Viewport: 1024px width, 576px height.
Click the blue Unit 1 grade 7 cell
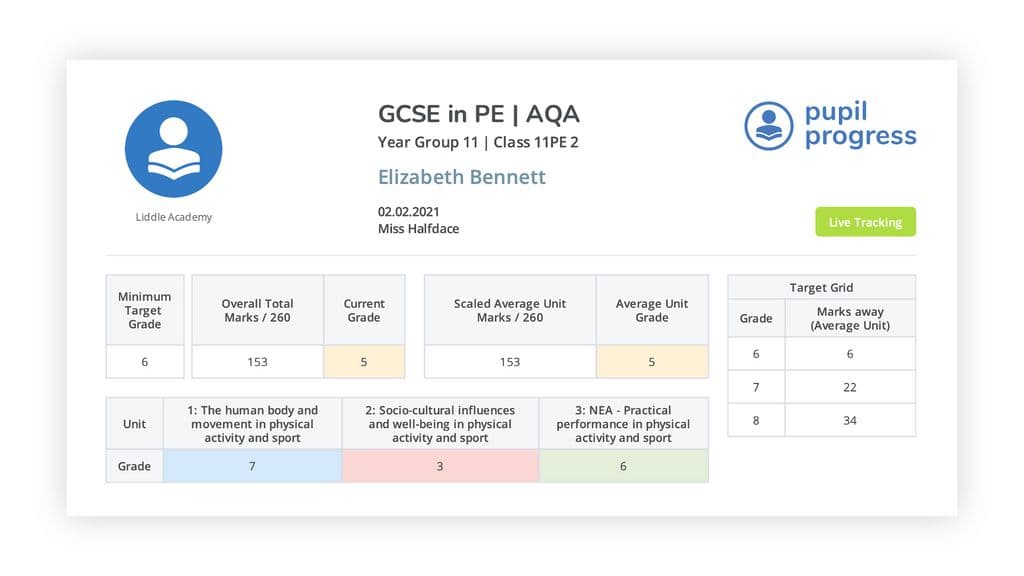[252, 466]
